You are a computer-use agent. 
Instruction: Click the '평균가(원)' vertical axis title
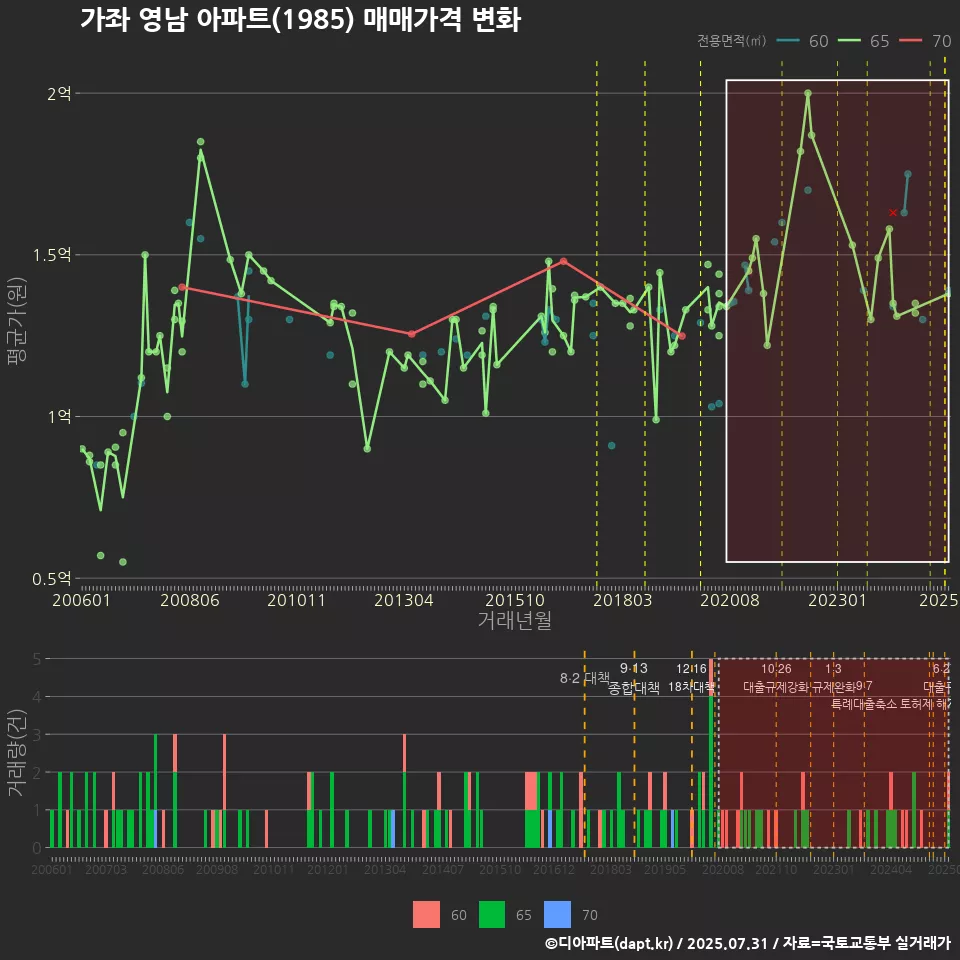(x=17, y=321)
